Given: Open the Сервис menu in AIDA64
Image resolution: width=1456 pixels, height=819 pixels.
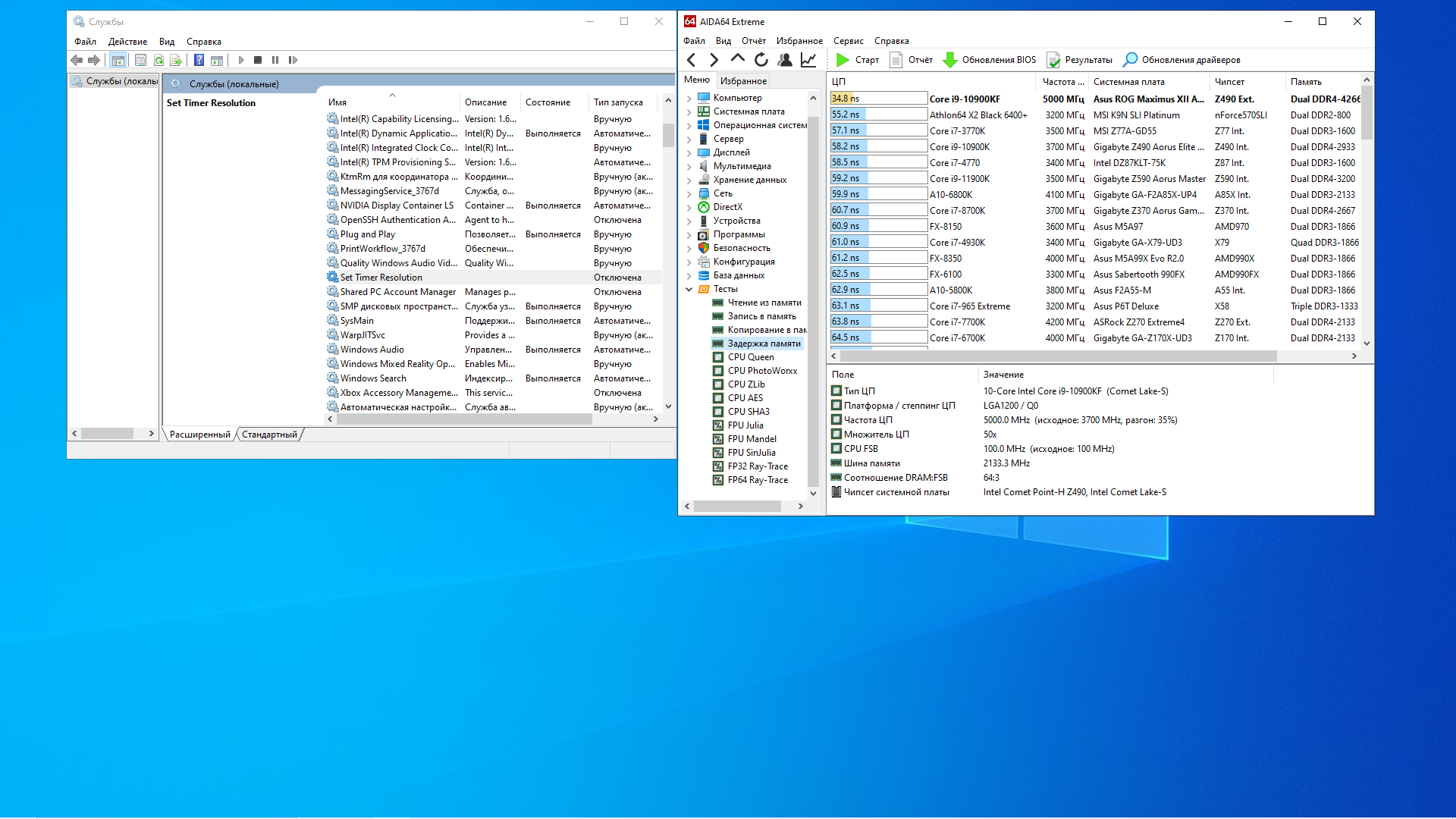Looking at the screenshot, I should click(848, 41).
